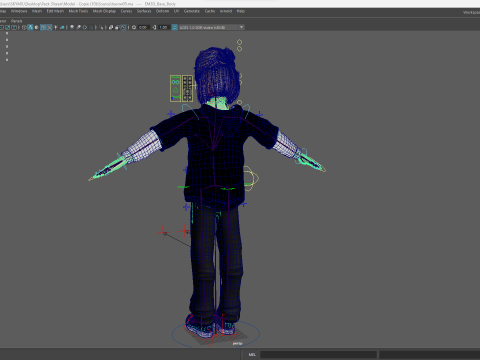Viewport: 480px width, 360px height.
Task: Toggle isolate select
Action: click(101, 27)
